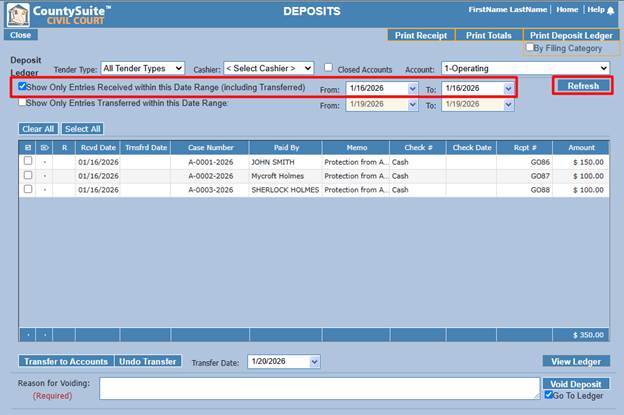
Task: Click Paid By name JOHN SMITH
Action: pyautogui.click(x=273, y=162)
